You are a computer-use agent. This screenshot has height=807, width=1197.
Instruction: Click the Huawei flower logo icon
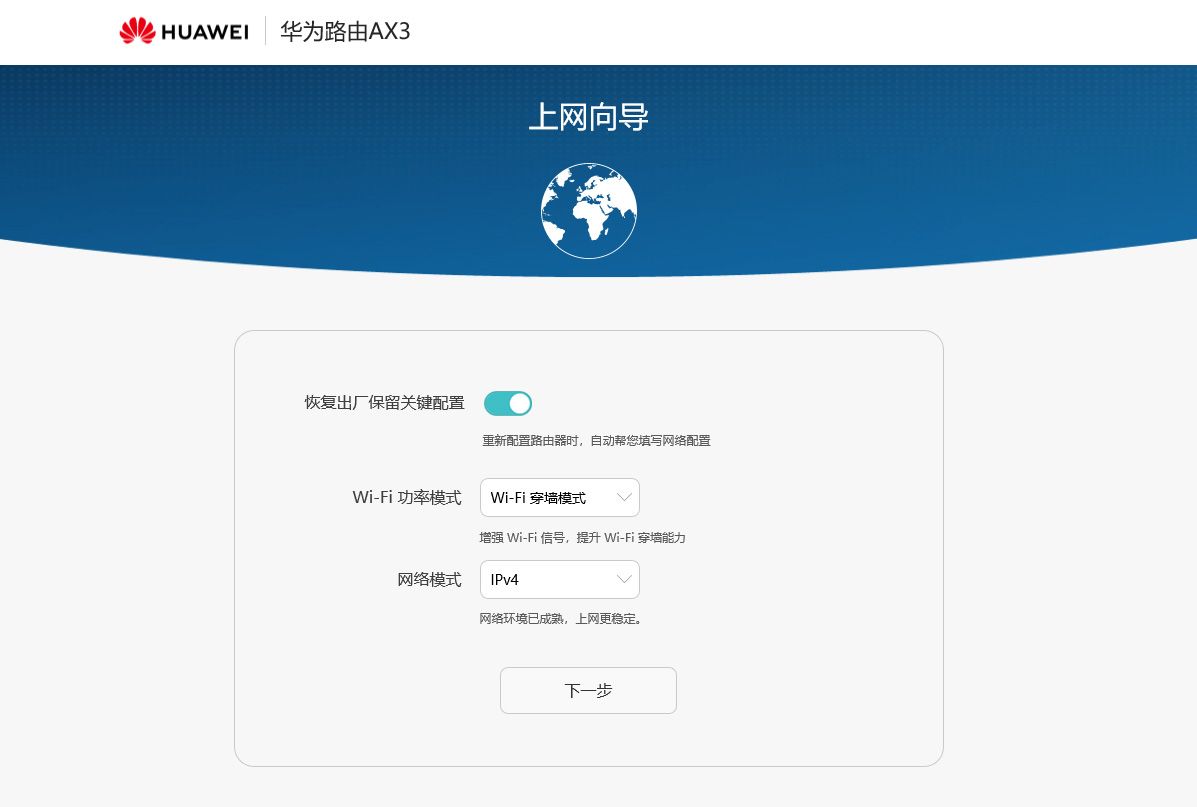tap(137, 32)
